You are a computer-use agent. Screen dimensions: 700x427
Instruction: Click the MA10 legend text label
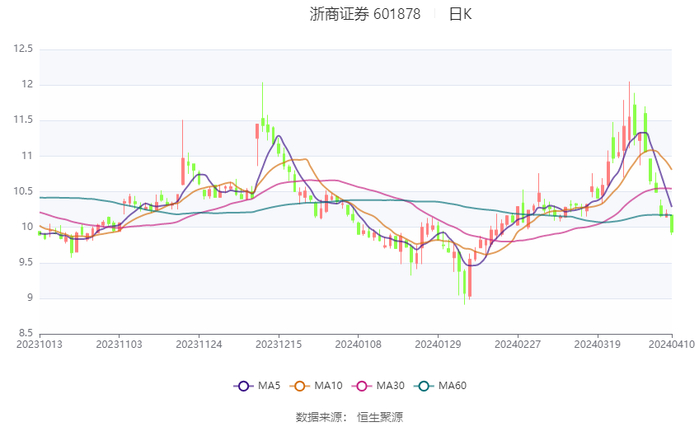pos(327,386)
